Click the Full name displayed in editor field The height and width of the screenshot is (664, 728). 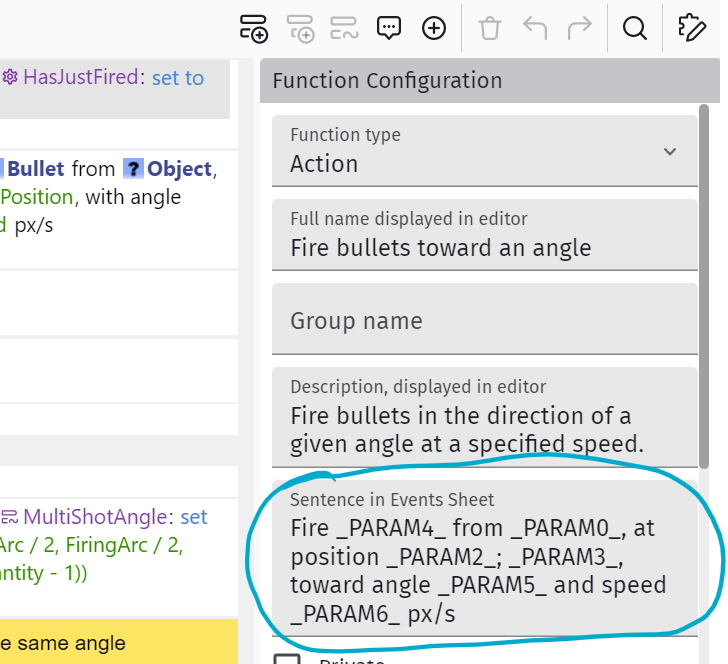(484, 247)
